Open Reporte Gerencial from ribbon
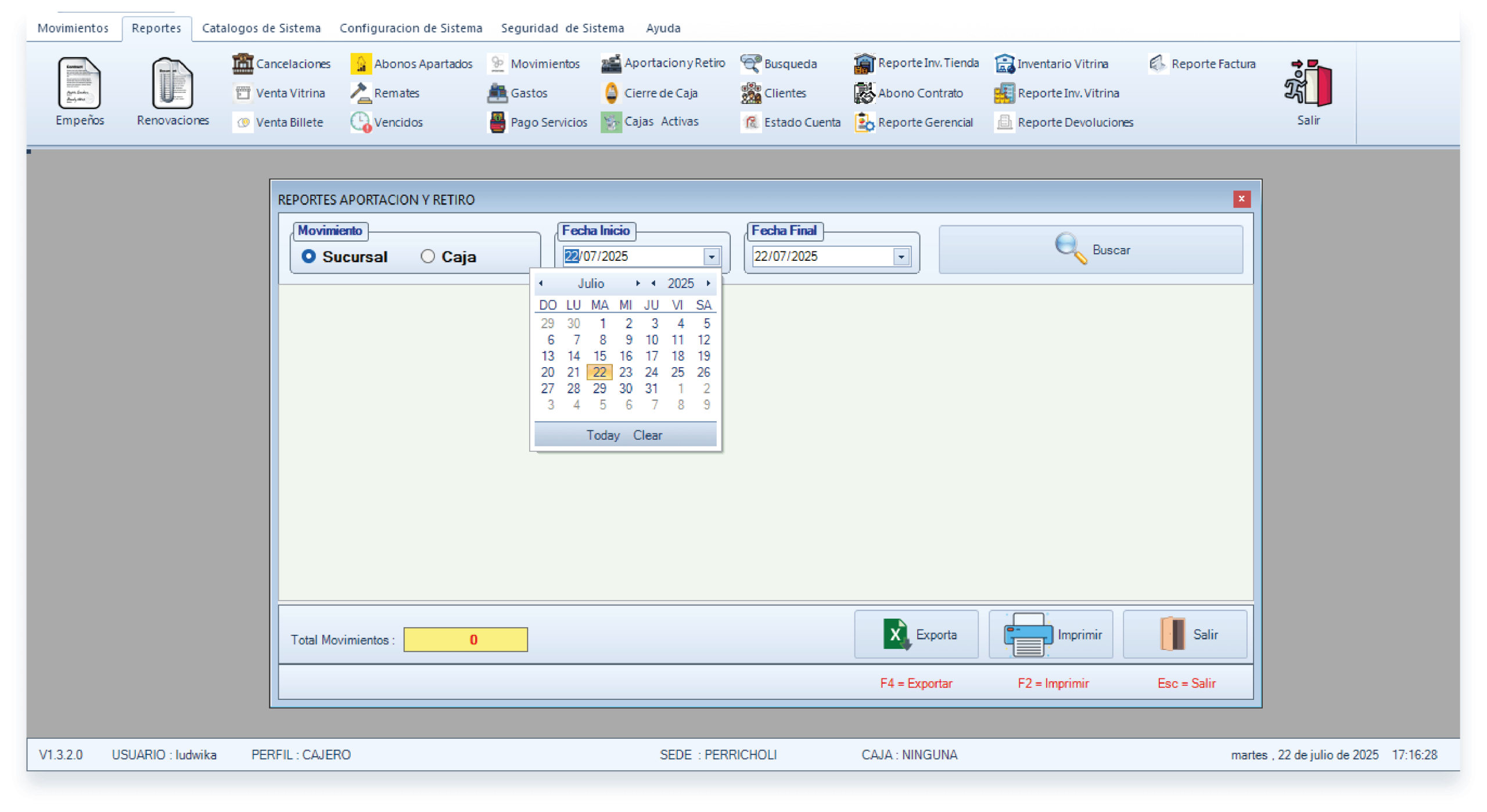 pyautogui.click(x=914, y=123)
